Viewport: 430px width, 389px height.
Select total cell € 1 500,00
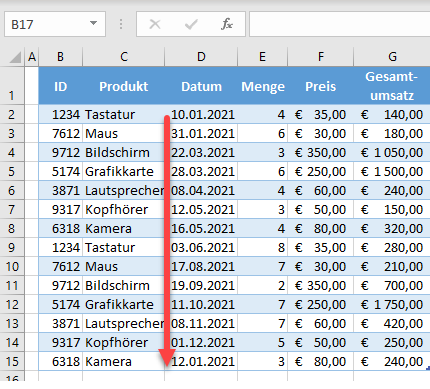tap(392, 171)
